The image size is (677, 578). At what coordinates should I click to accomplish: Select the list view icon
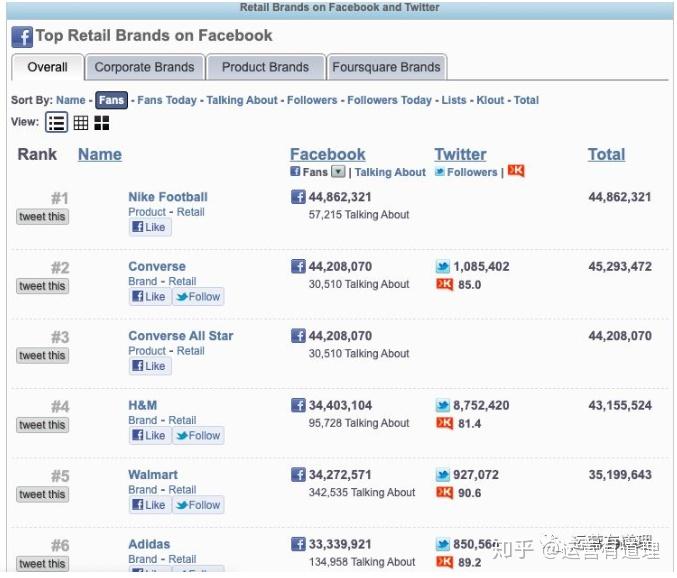(x=57, y=123)
